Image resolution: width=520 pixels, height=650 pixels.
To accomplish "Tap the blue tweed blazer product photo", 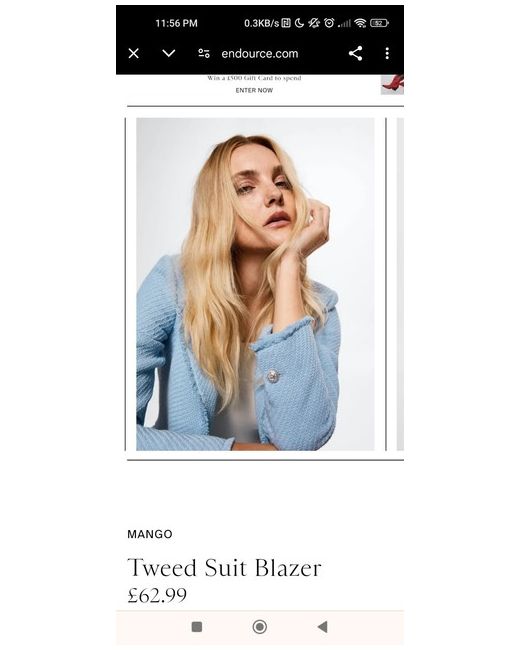I will coord(255,284).
